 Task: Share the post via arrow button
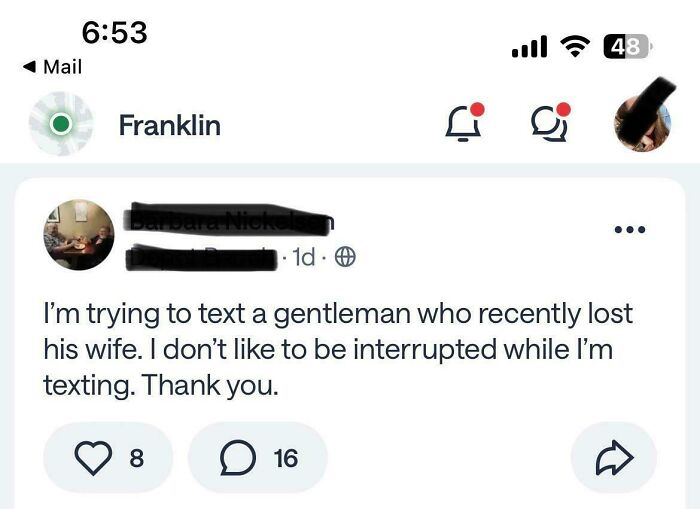point(612,457)
